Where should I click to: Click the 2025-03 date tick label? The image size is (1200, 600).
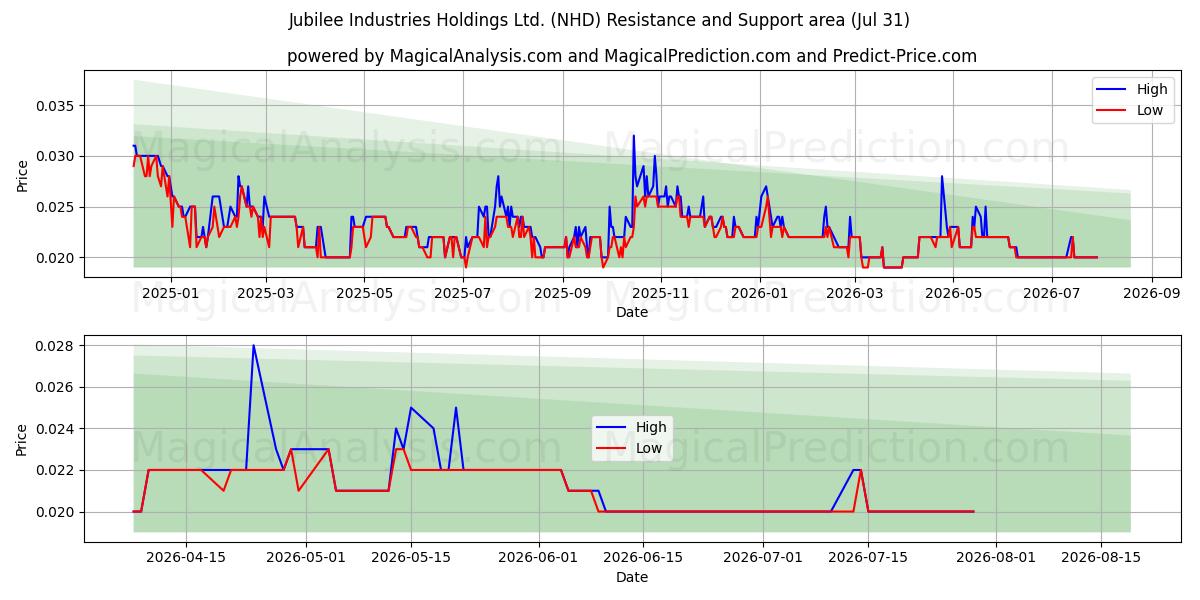(266, 293)
